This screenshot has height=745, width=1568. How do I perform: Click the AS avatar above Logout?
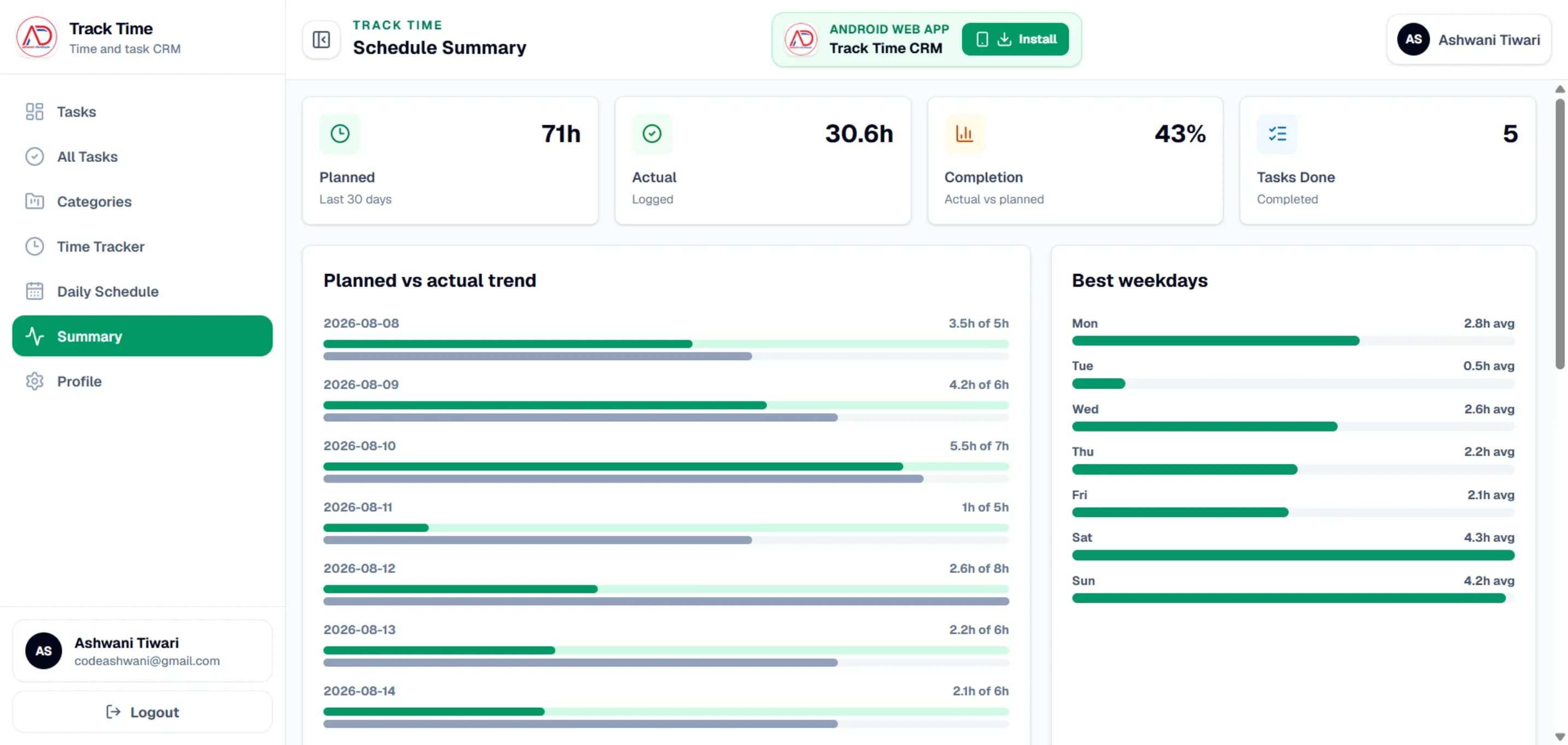click(43, 650)
